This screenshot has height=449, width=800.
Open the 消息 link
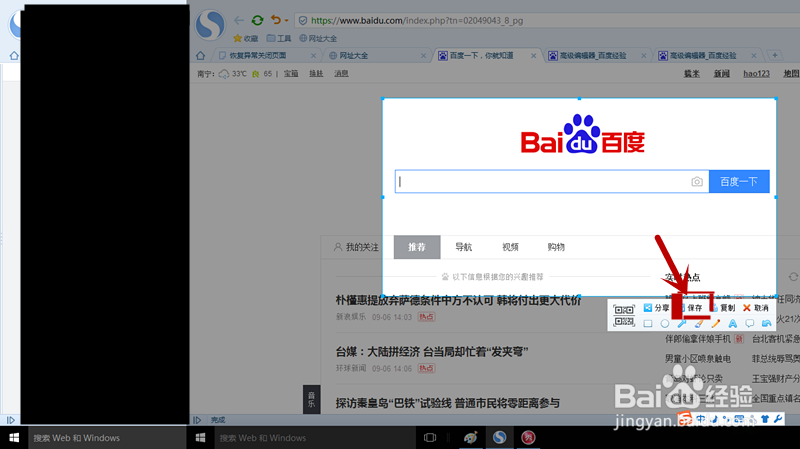[x=341, y=73]
